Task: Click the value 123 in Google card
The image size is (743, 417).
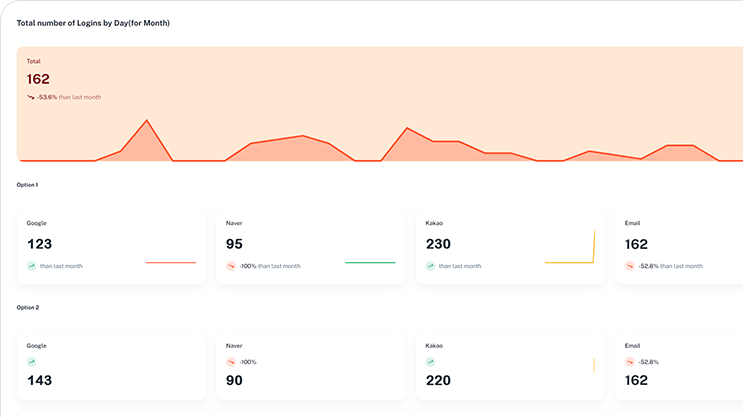Action: coord(39,244)
